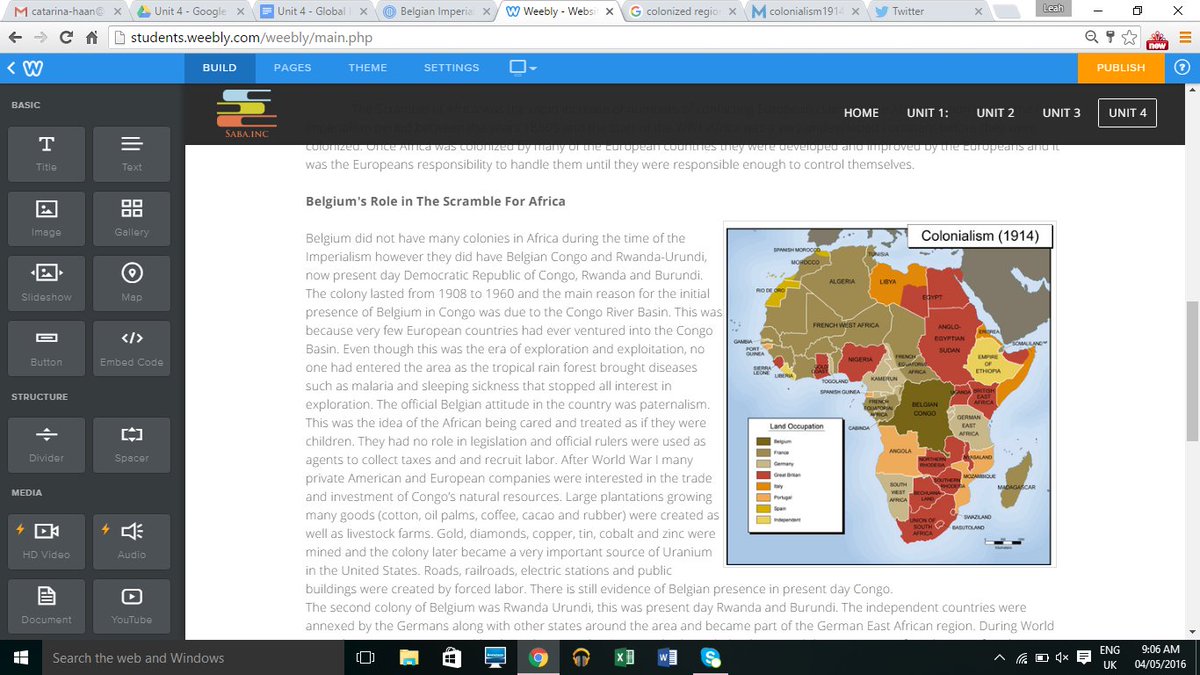
Task: Open Task View from the taskbar
Action: click(366, 657)
